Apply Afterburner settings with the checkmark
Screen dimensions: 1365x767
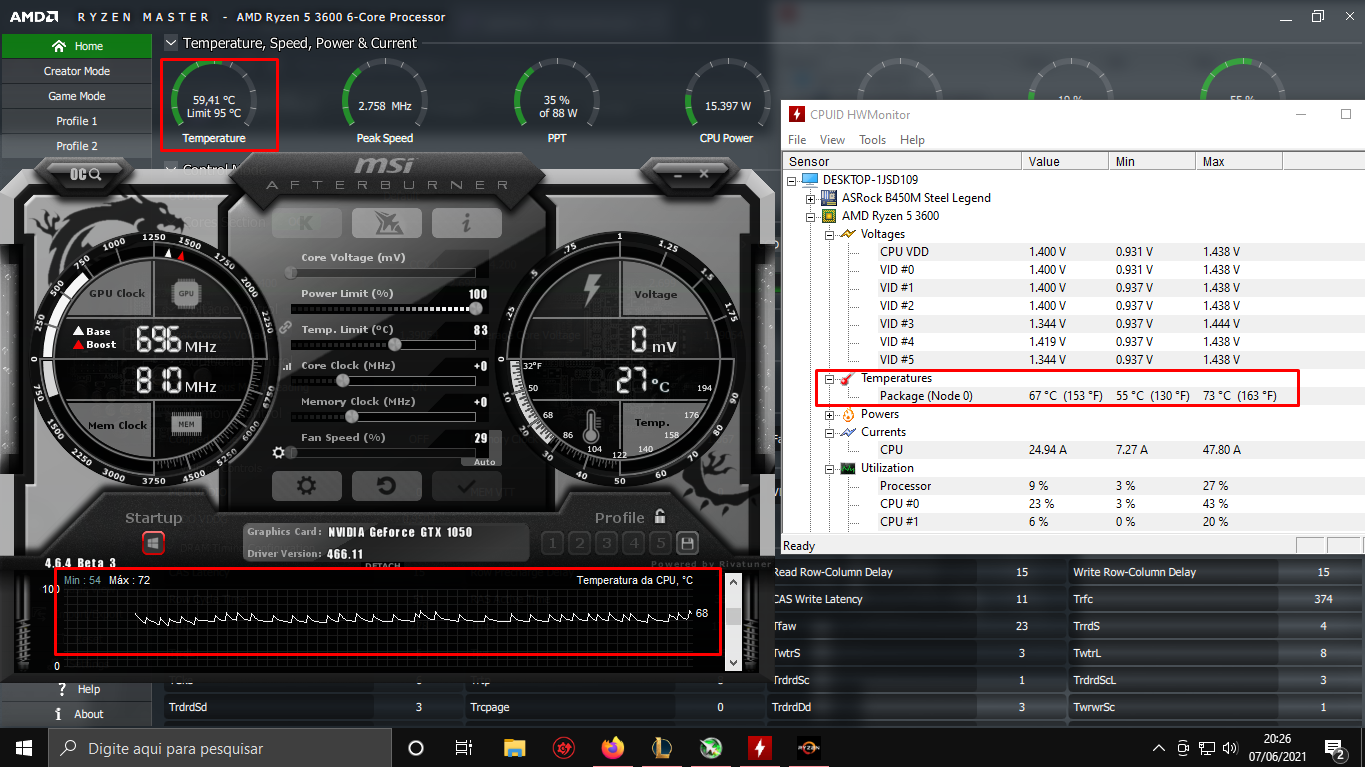[x=466, y=486]
